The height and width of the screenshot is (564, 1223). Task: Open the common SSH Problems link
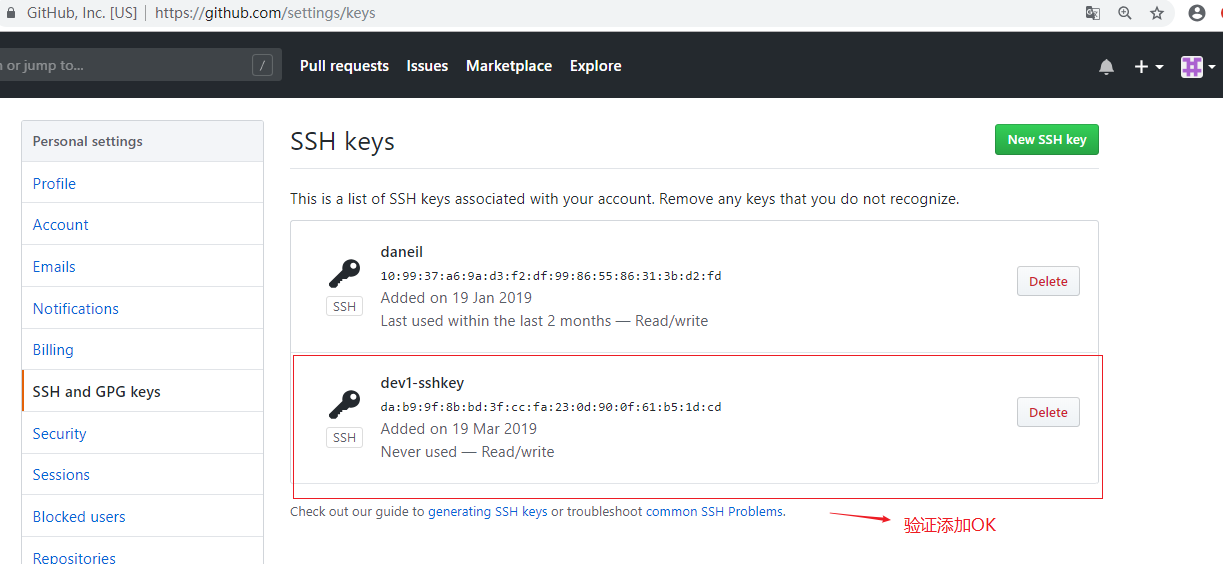(714, 511)
